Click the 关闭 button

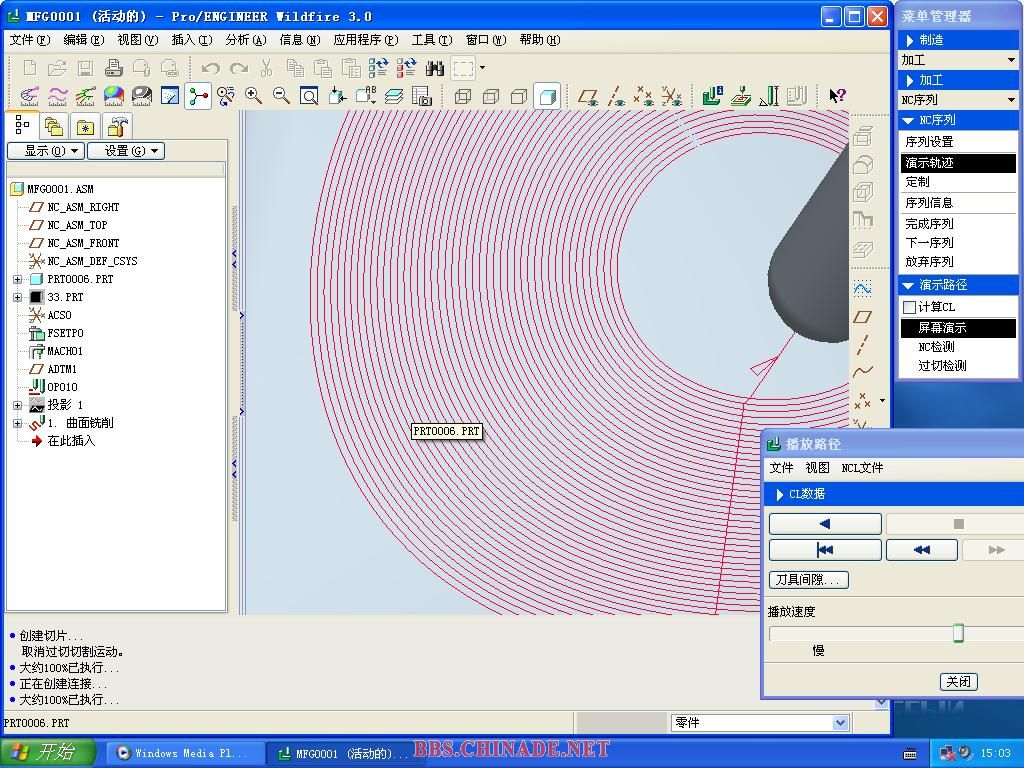pos(958,682)
